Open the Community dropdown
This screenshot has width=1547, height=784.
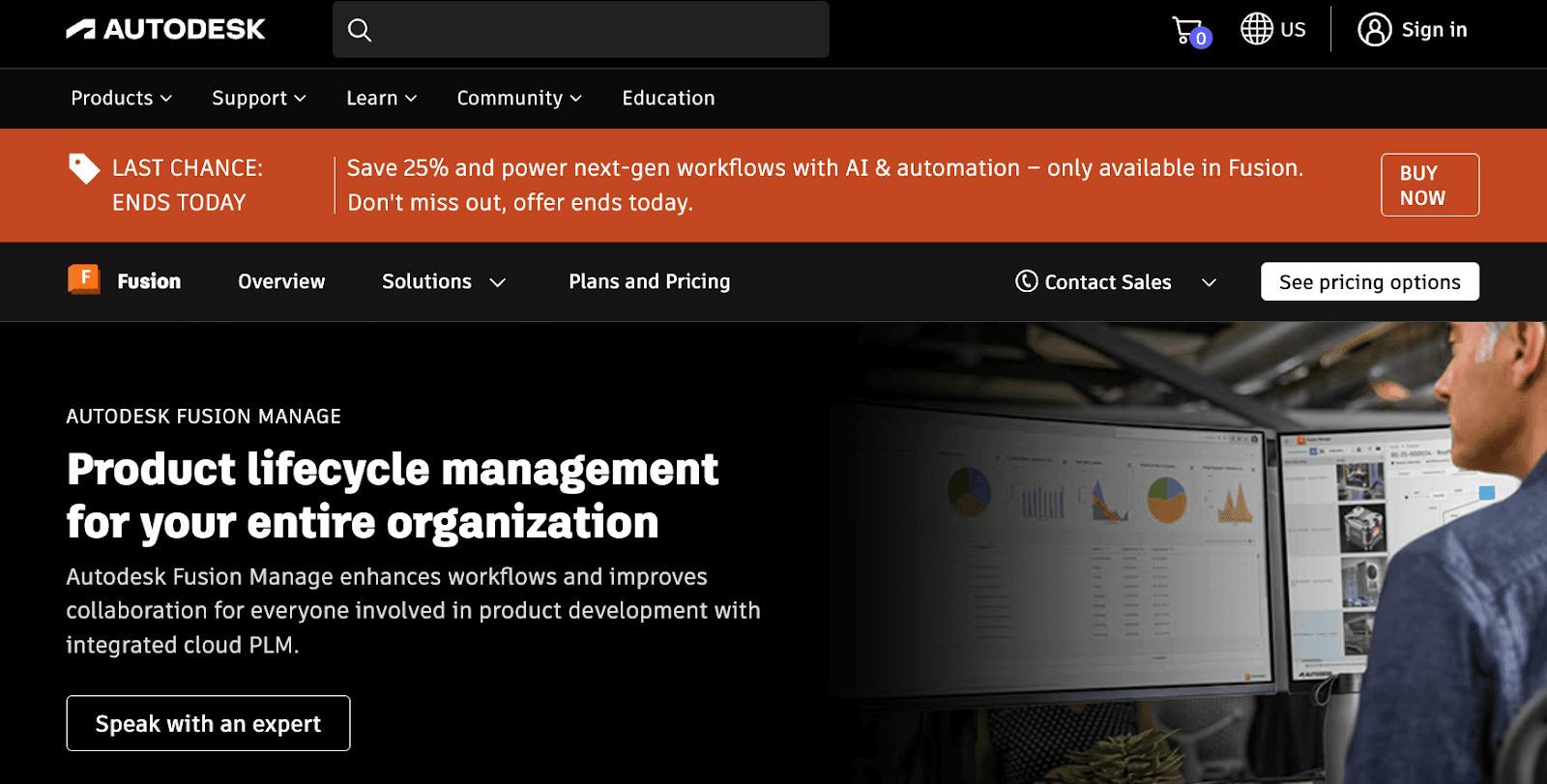pos(519,98)
